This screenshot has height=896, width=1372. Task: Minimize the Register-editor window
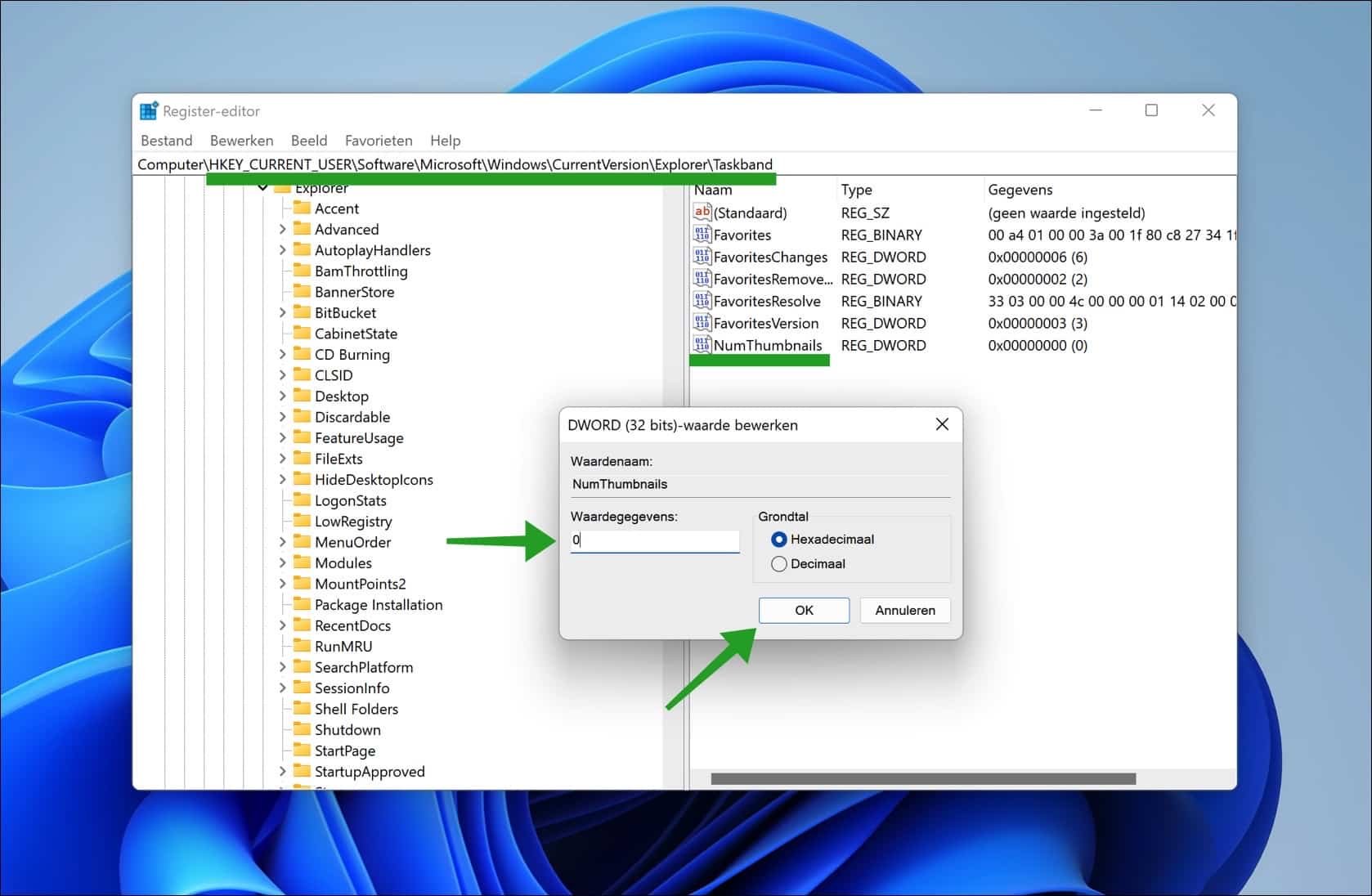coord(1096,110)
